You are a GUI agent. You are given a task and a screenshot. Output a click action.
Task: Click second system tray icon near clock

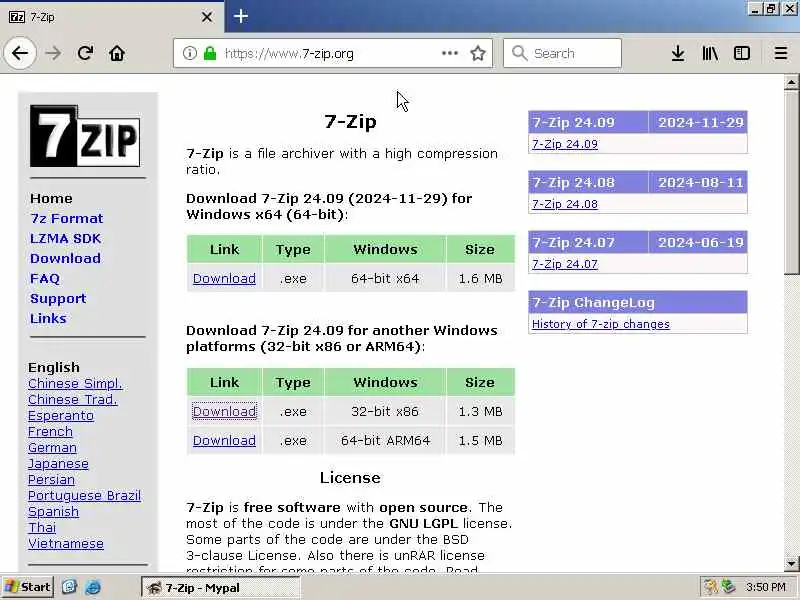728,587
